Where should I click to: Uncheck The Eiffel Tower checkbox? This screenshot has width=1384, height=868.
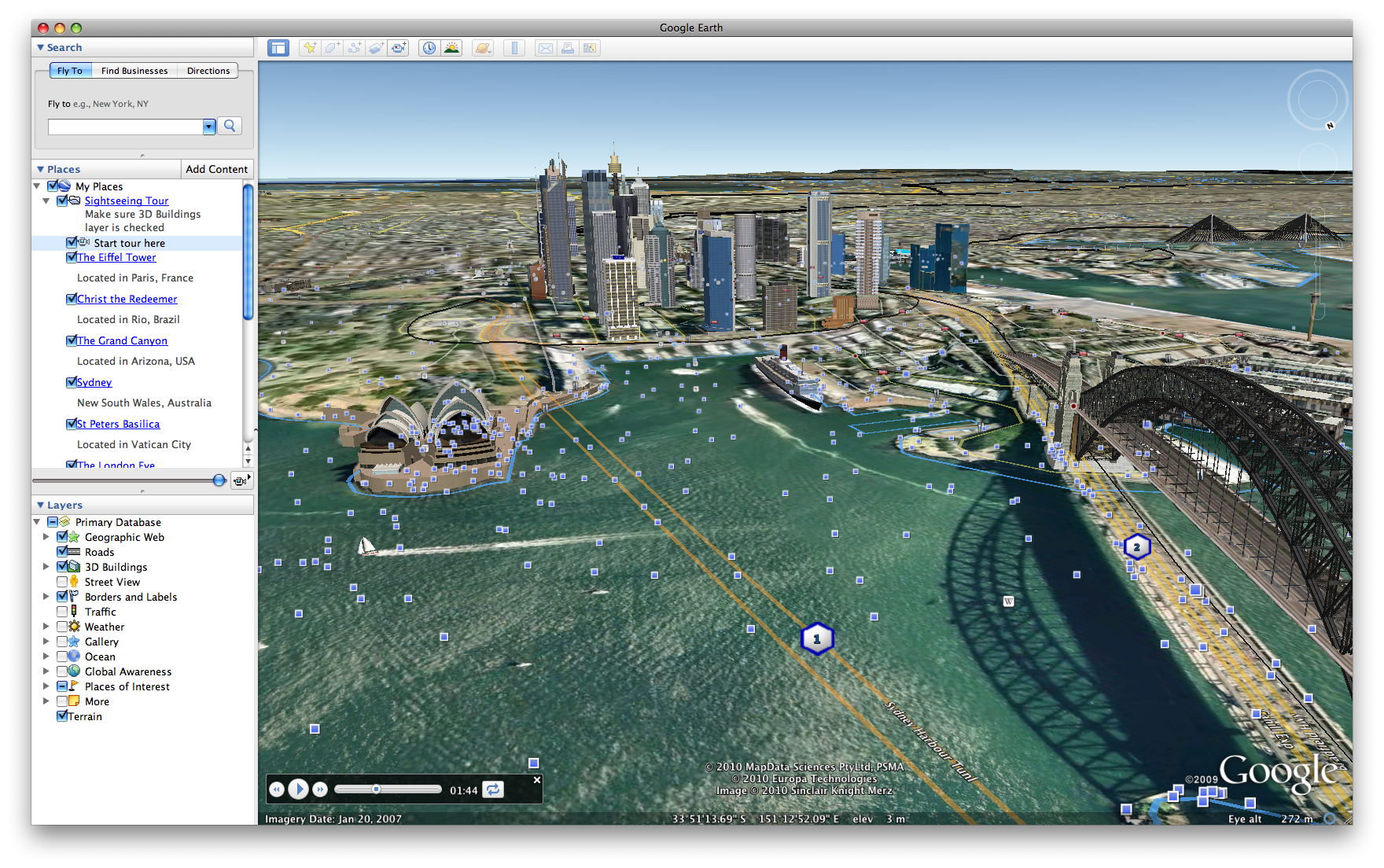(x=72, y=257)
